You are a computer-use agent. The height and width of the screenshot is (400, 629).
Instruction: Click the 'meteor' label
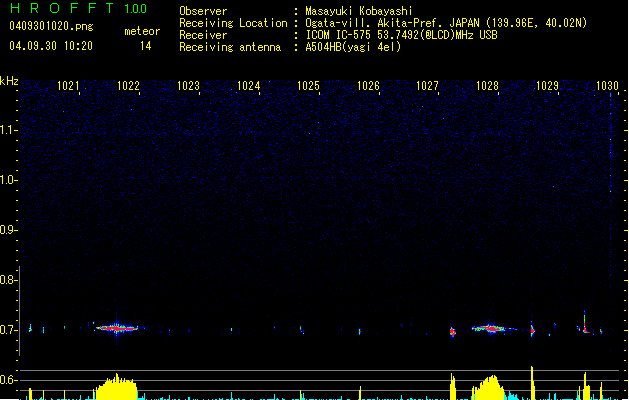142,31
